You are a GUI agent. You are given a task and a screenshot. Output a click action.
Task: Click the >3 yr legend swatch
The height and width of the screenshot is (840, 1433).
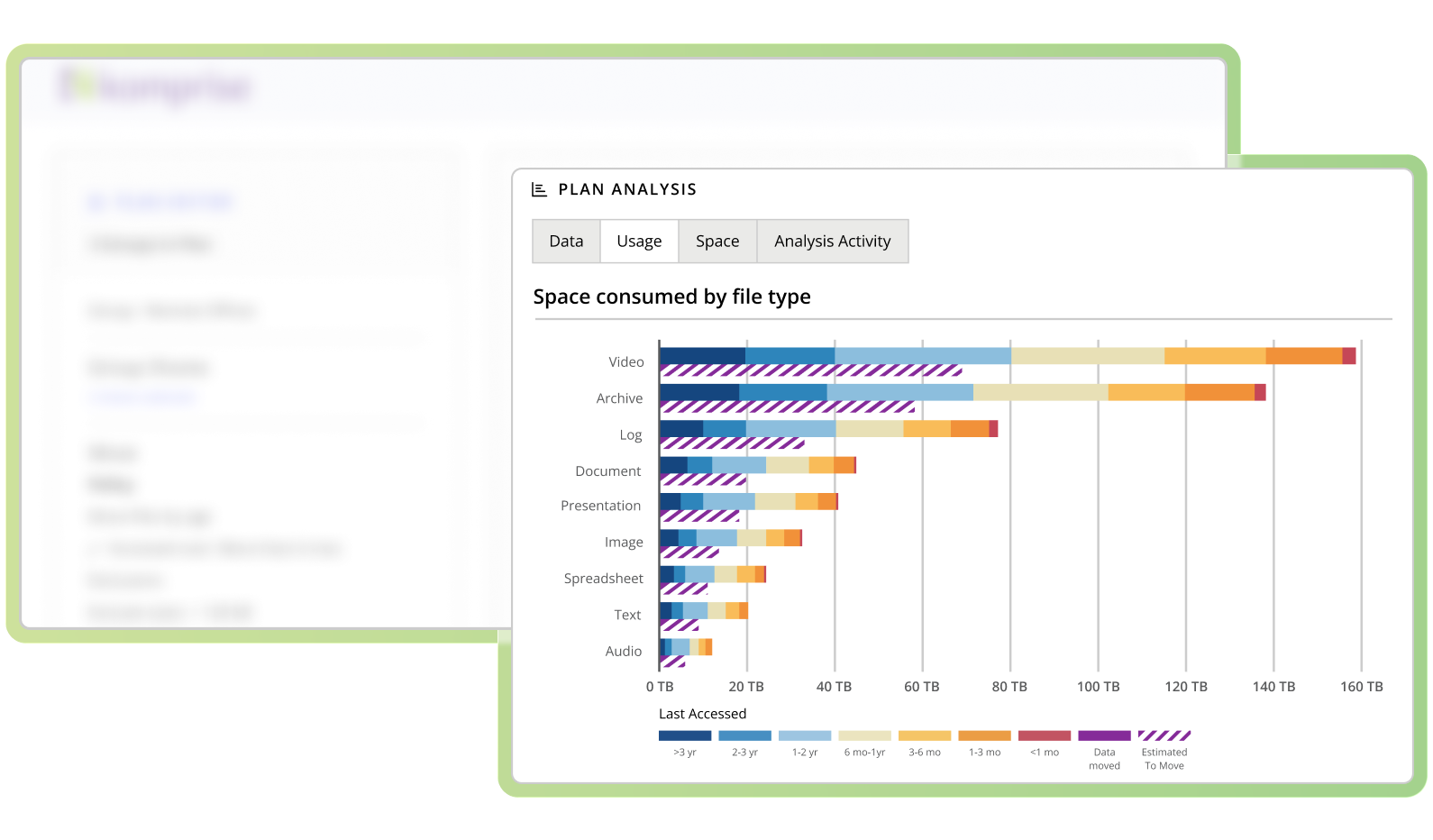point(685,735)
